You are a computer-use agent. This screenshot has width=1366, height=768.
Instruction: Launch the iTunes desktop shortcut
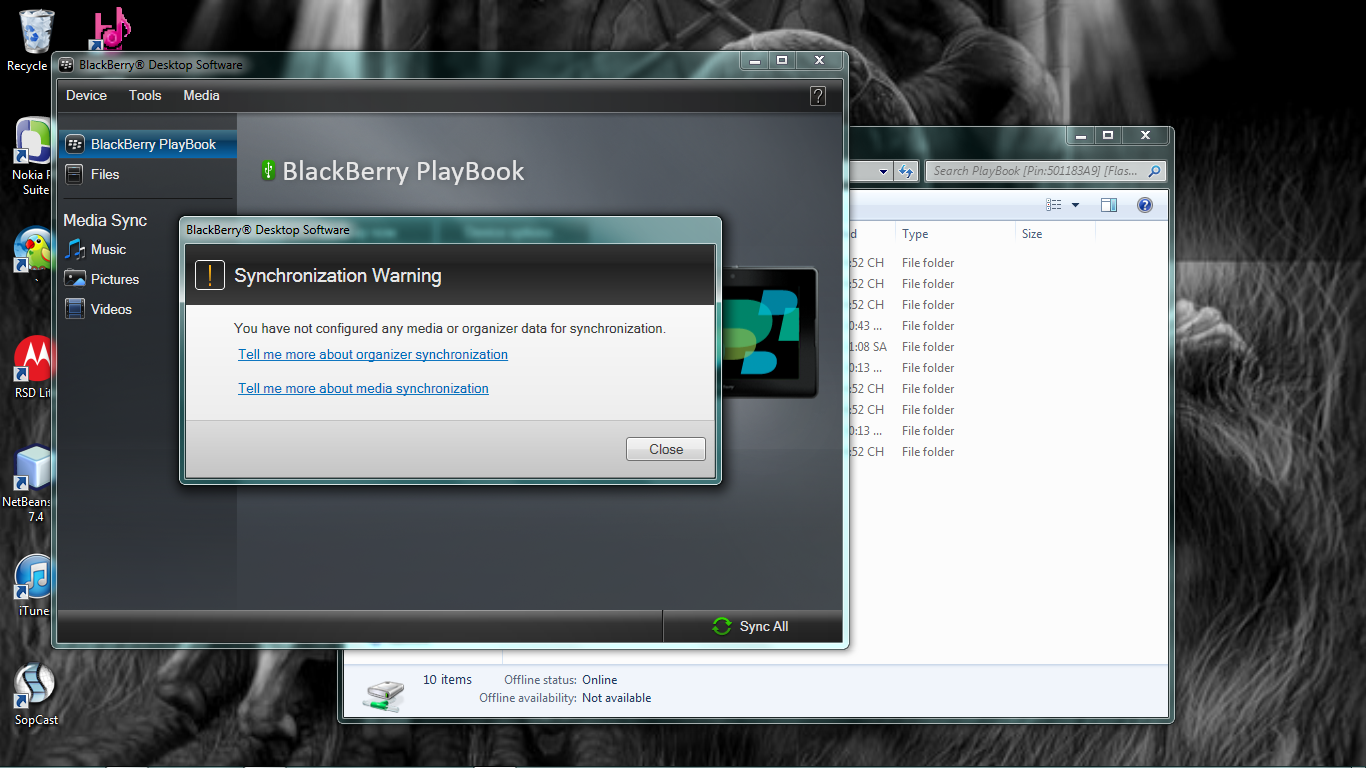(33, 586)
